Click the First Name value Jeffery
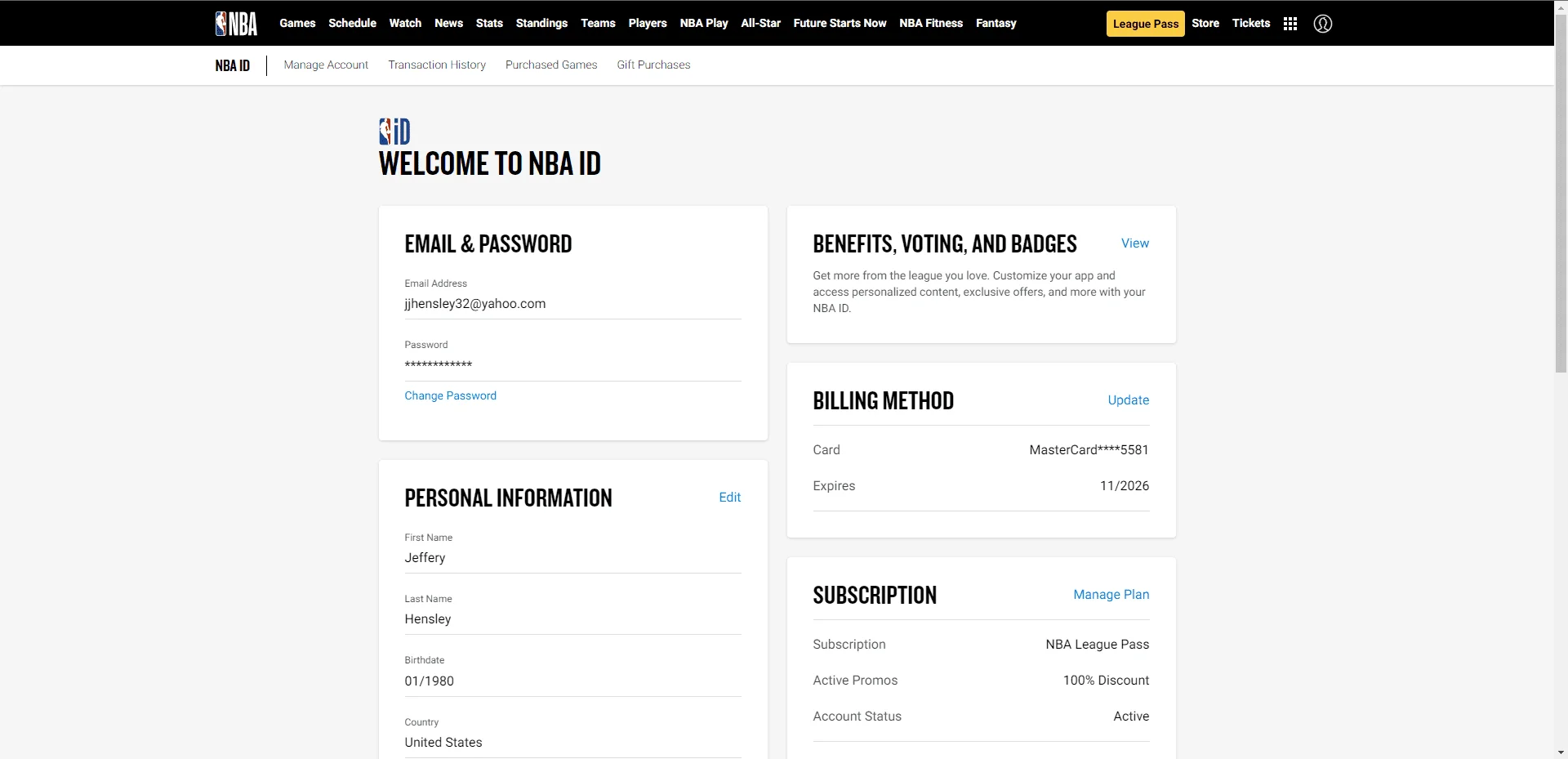Screen dimensions: 1568x759 coord(425,558)
